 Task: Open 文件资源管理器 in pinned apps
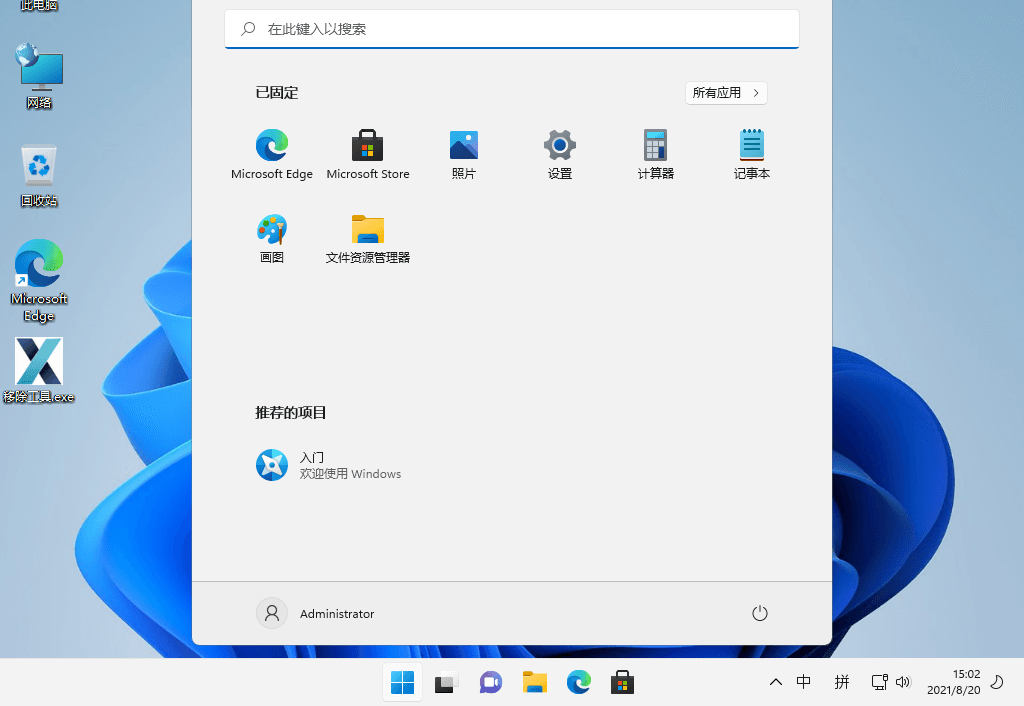click(x=368, y=238)
